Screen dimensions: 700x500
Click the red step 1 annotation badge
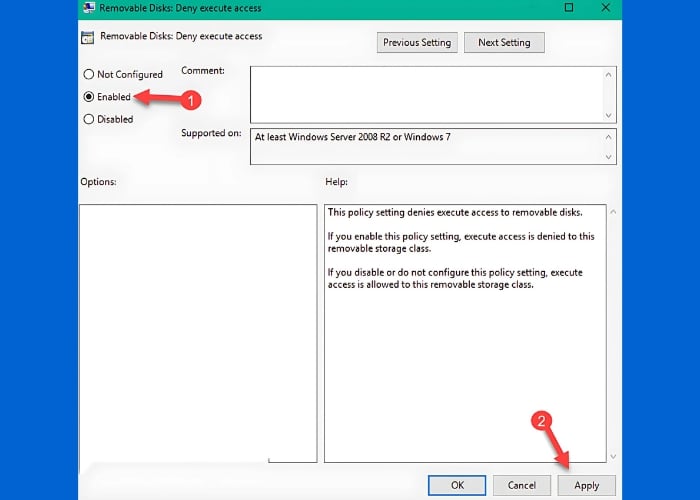click(x=194, y=100)
